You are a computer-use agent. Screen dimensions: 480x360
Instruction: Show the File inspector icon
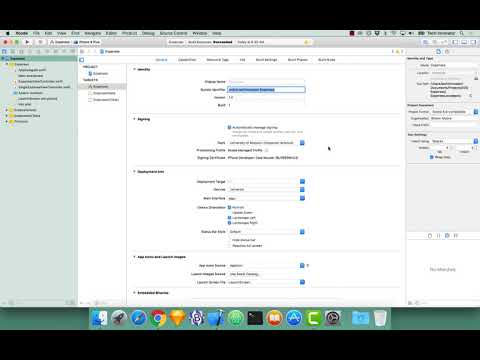(x=438, y=51)
